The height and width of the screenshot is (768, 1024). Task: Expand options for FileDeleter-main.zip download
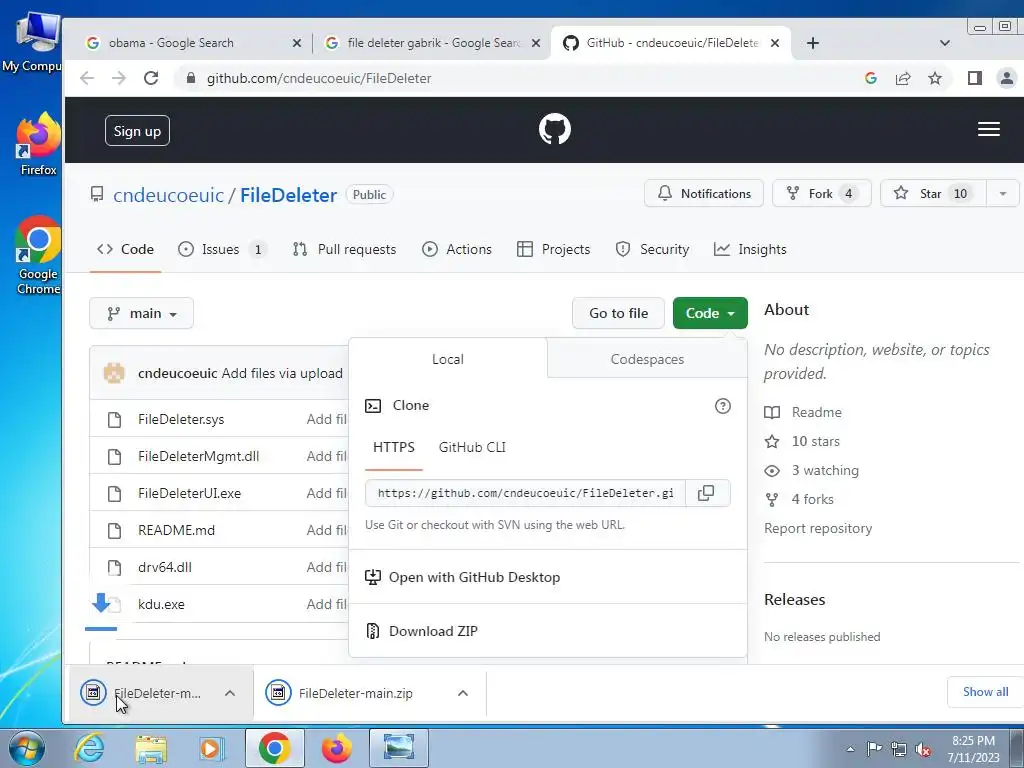click(x=462, y=694)
